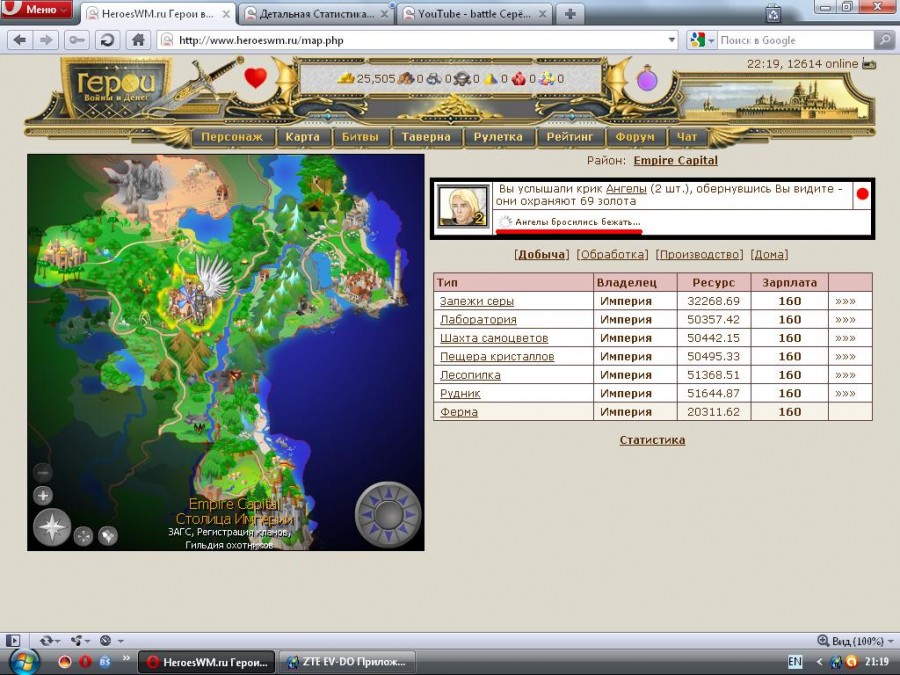Open the new tab plus button
The image size is (900, 675).
click(x=569, y=14)
